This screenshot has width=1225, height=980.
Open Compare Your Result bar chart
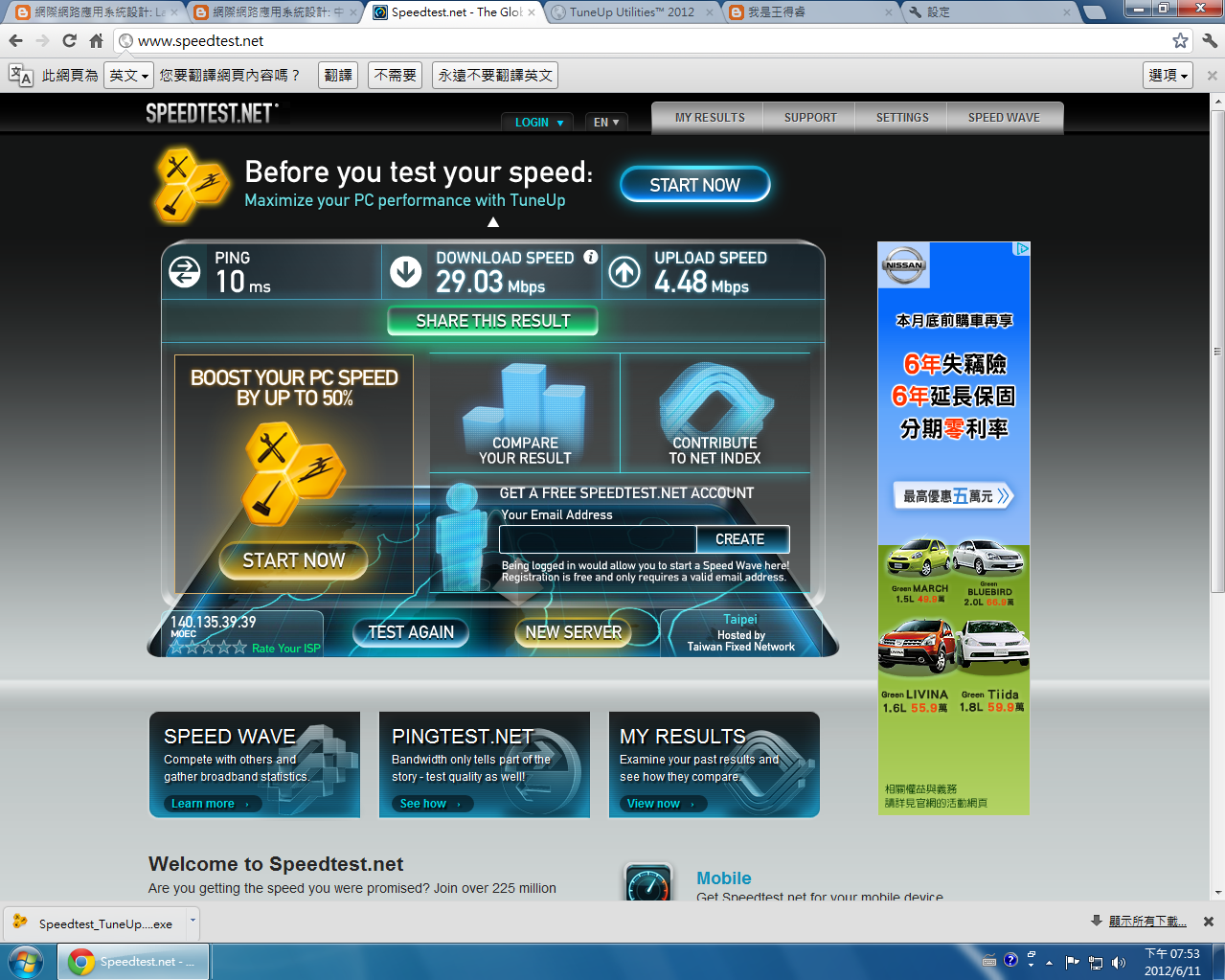[x=525, y=412]
